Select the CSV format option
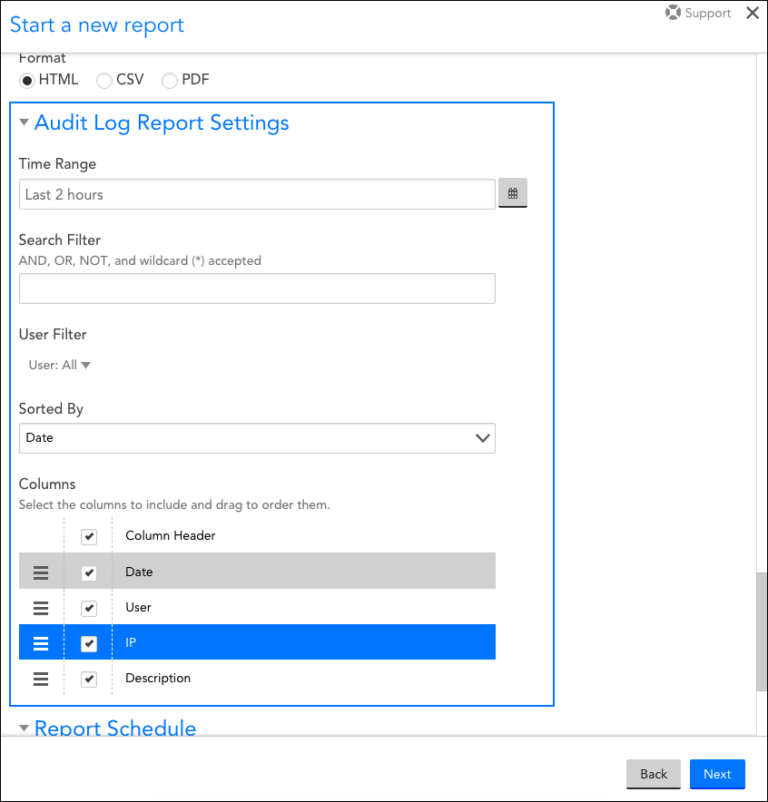Image resolution: width=768 pixels, height=802 pixels. click(x=103, y=80)
